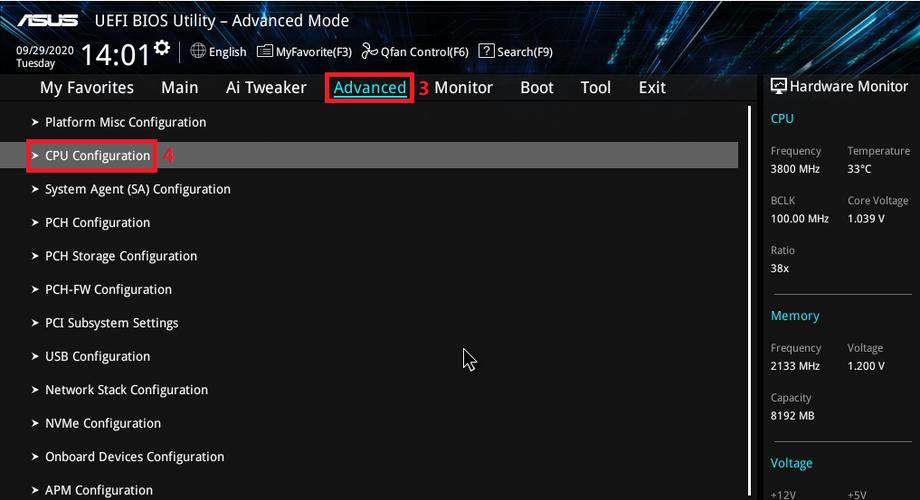Click the 2133 MHz memory frequency

pyautogui.click(x=795, y=366)
